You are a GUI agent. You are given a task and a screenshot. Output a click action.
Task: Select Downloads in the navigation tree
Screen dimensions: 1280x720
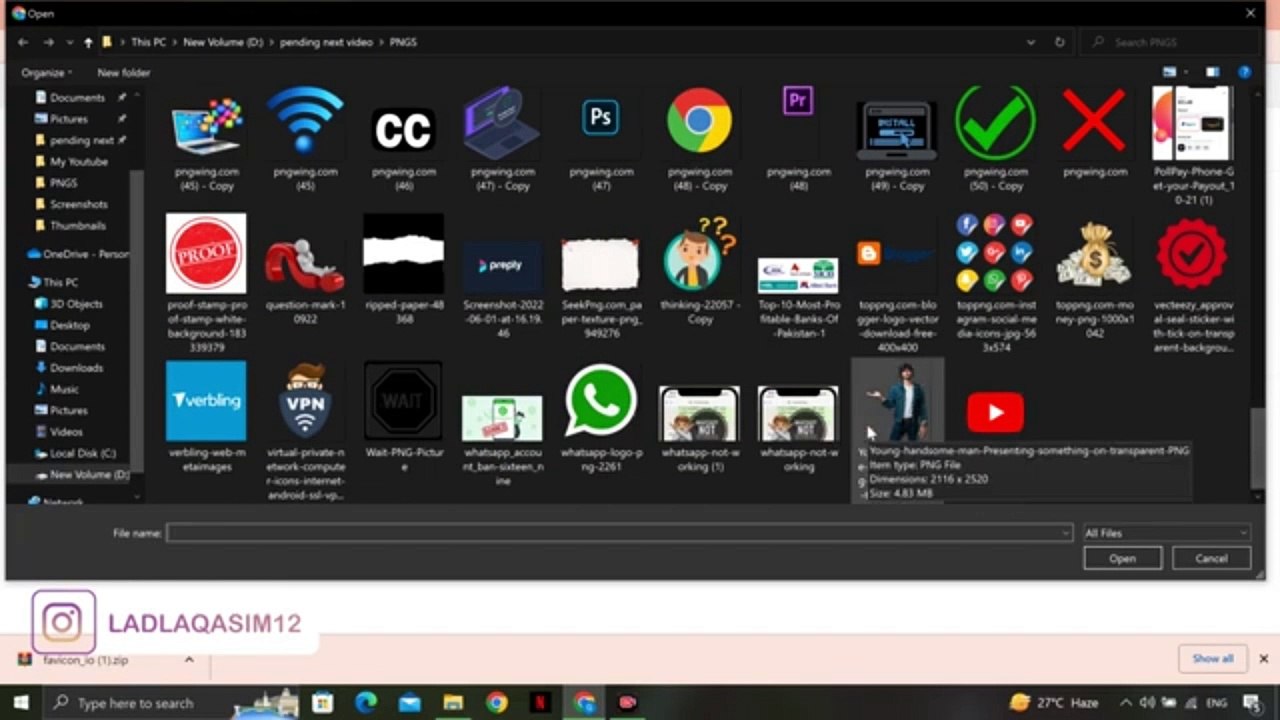76,367
